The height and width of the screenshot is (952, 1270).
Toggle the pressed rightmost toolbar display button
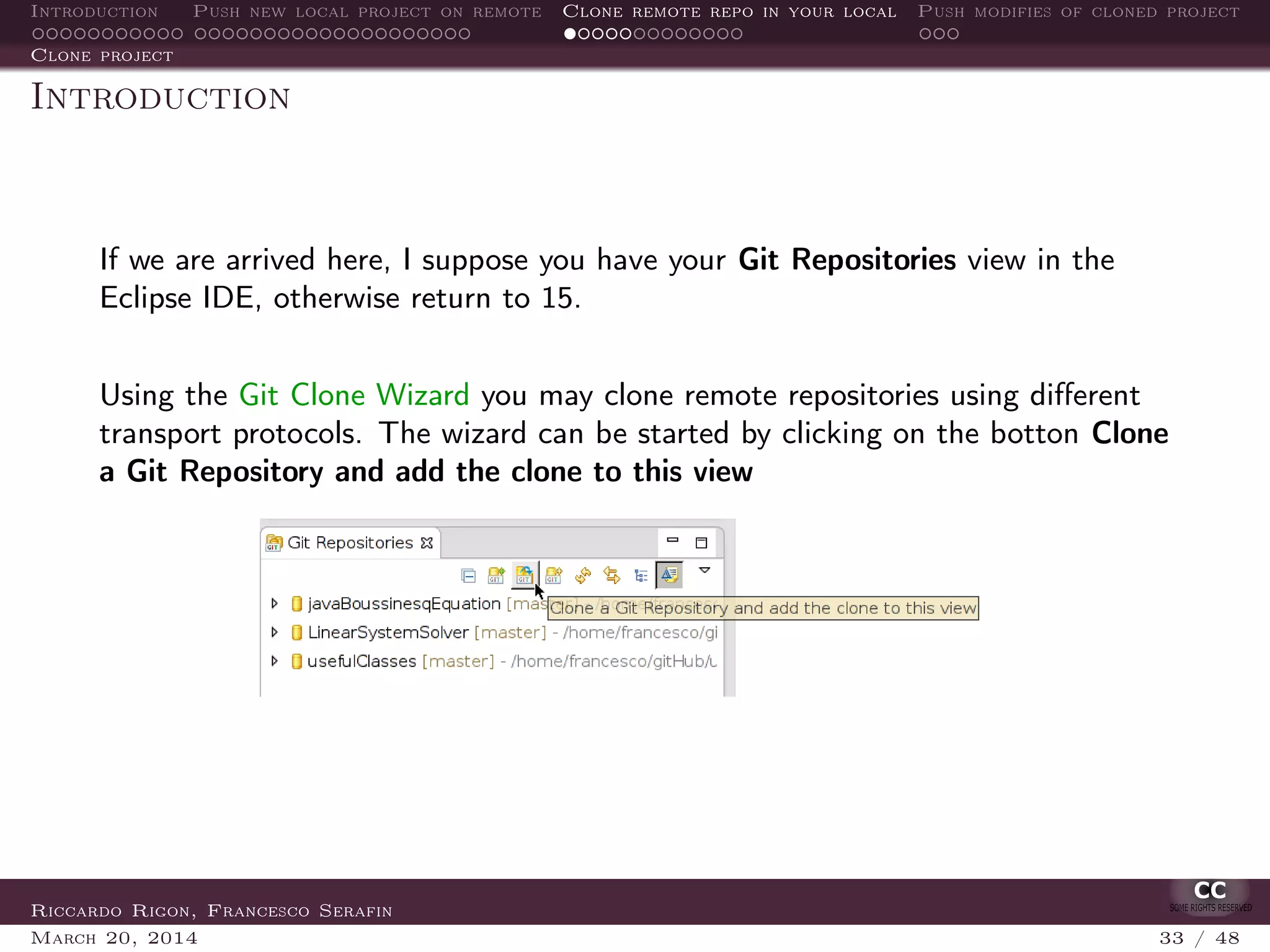[669, 575]
